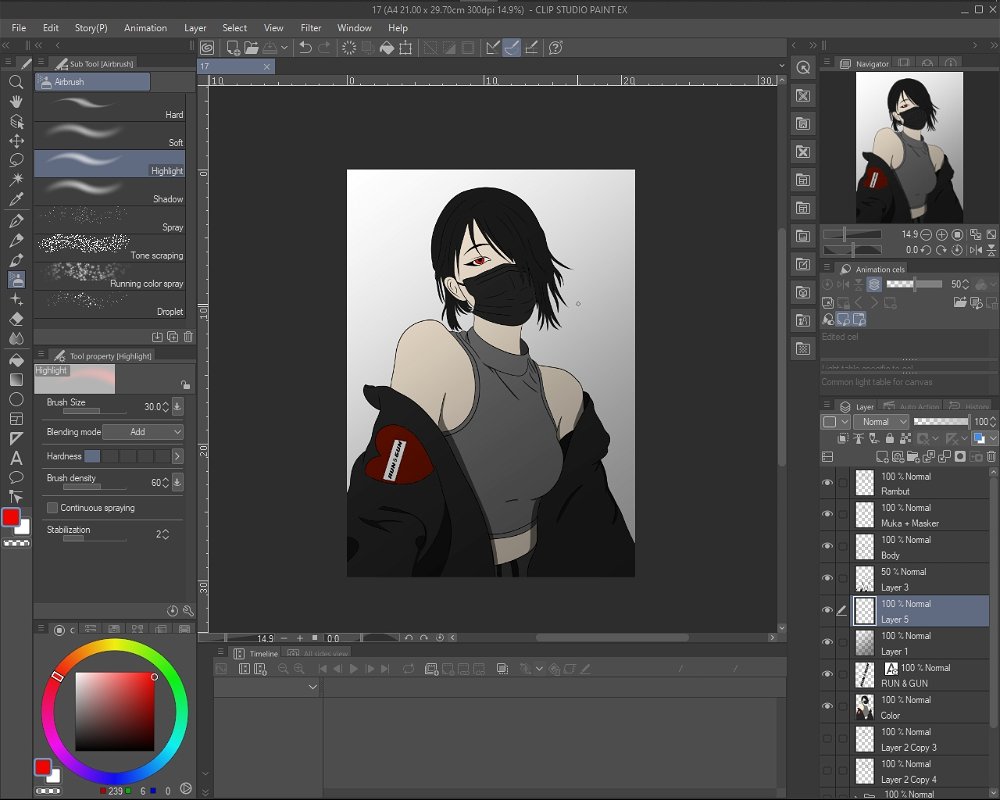This screenshot has height=800, width=1000.
Task: Delete the selected sub tool
Action: click(x=188, y=337)
